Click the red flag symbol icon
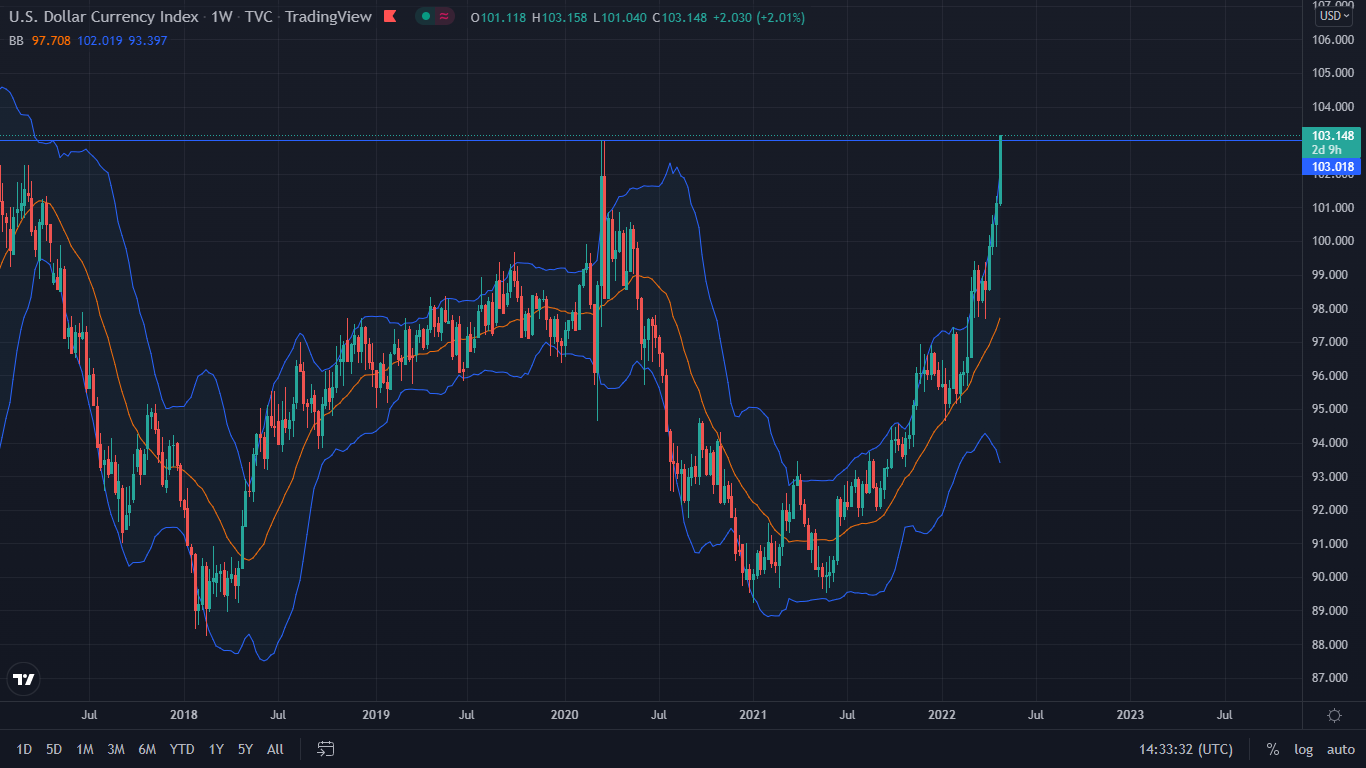The width and height of the screenshot is (1366, 768). coord(390,17)
